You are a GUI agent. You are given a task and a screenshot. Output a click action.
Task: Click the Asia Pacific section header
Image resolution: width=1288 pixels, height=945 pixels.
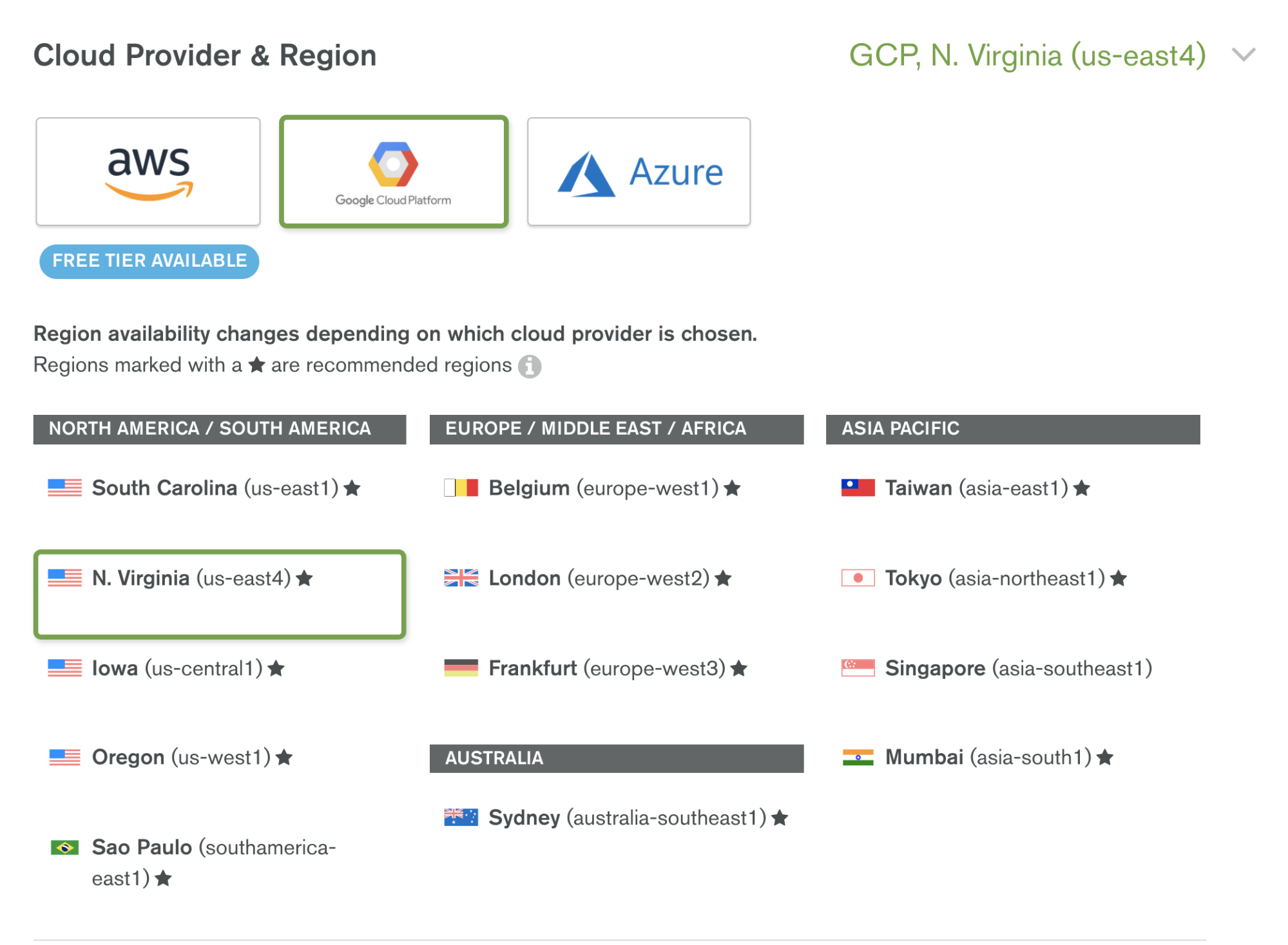(1012, 429)
